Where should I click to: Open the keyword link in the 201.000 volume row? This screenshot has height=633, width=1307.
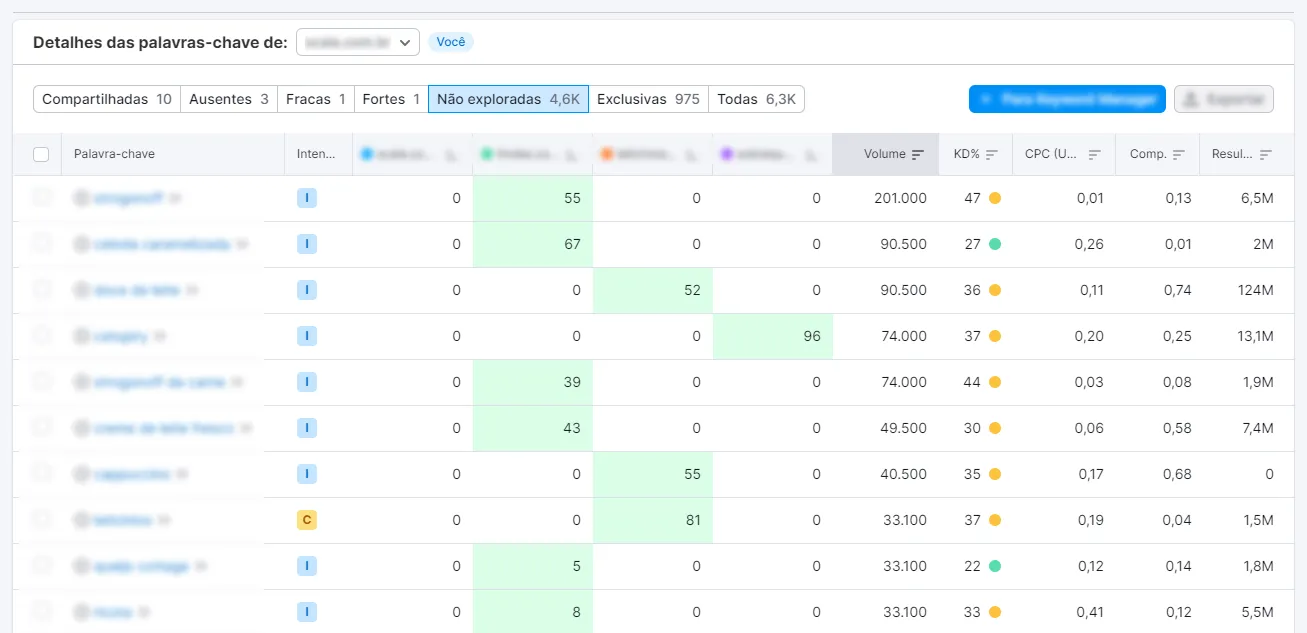click(128, 198)
